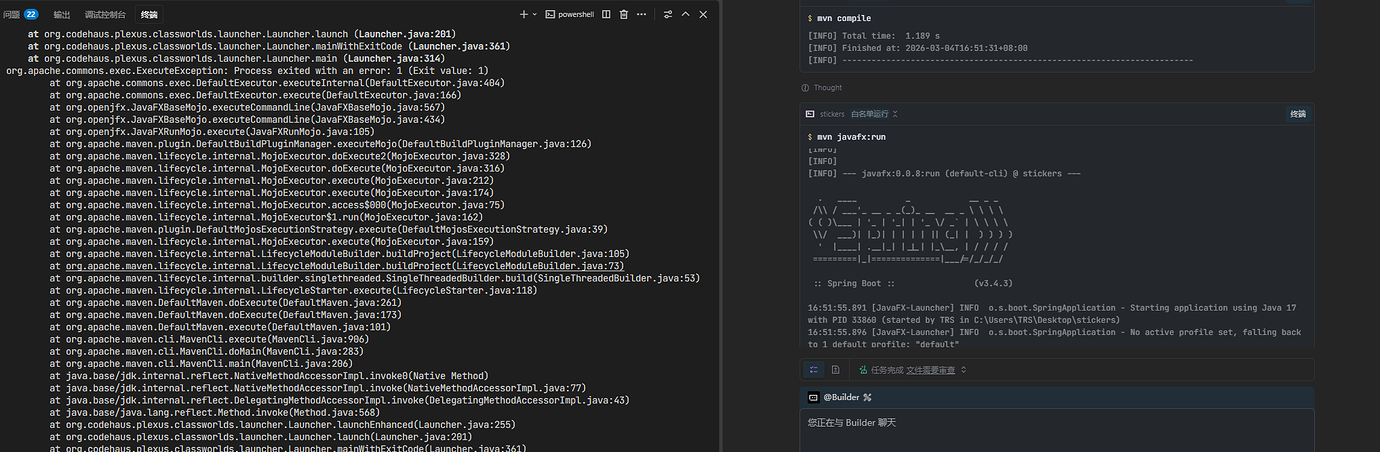The width and height of the screenshot is (1380, 452).
Task: Open the panel settings sliders icon
Action: (x=668, y=15)
